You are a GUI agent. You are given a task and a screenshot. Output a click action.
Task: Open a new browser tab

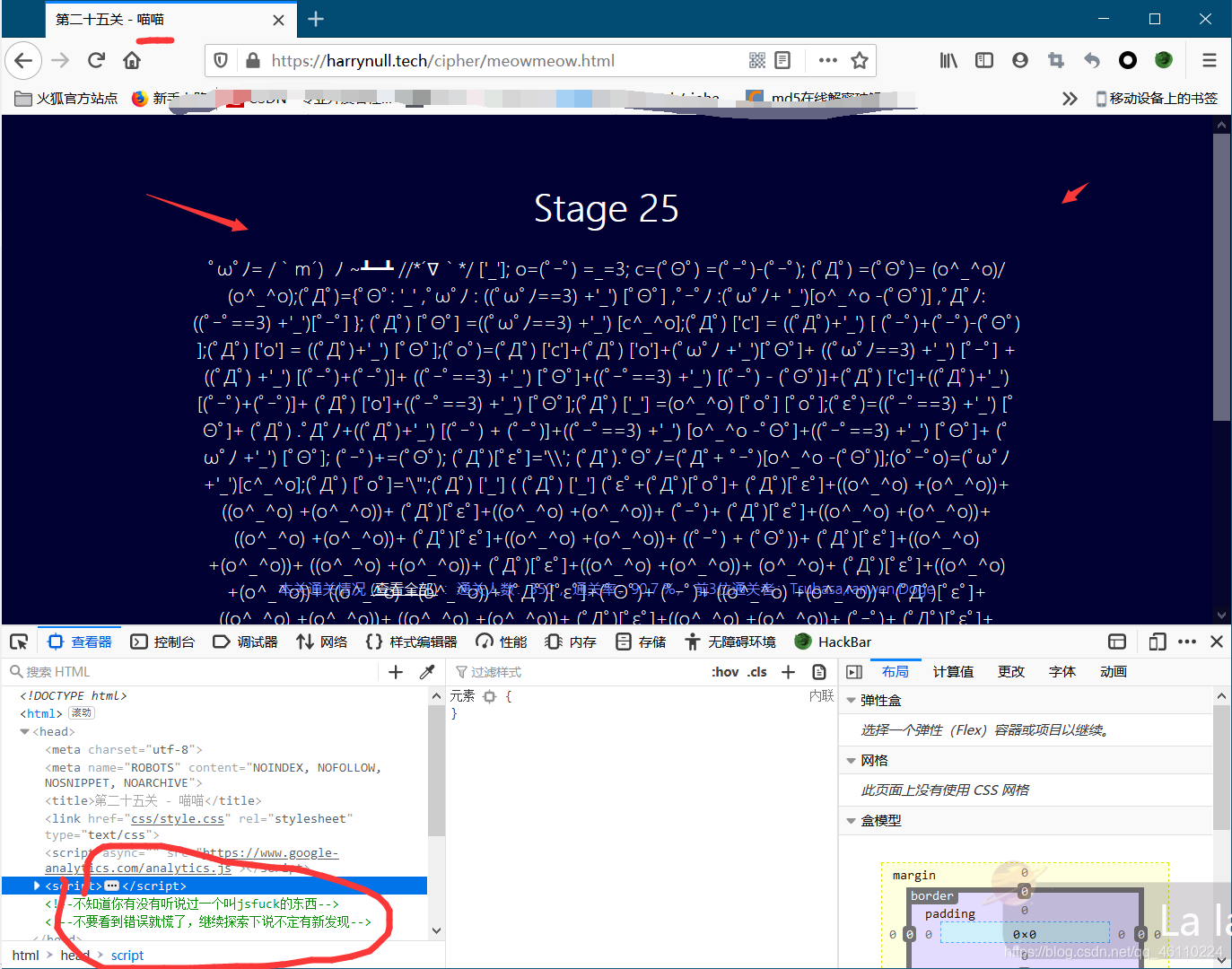316,19
